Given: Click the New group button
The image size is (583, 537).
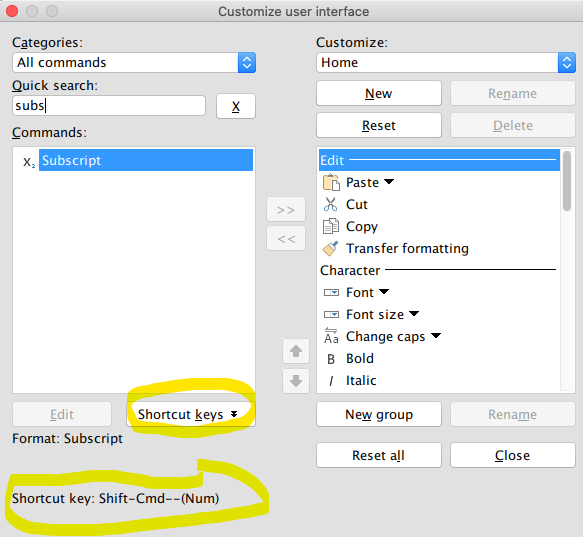Looking at the screenshot, I should [x=379, y=414].
